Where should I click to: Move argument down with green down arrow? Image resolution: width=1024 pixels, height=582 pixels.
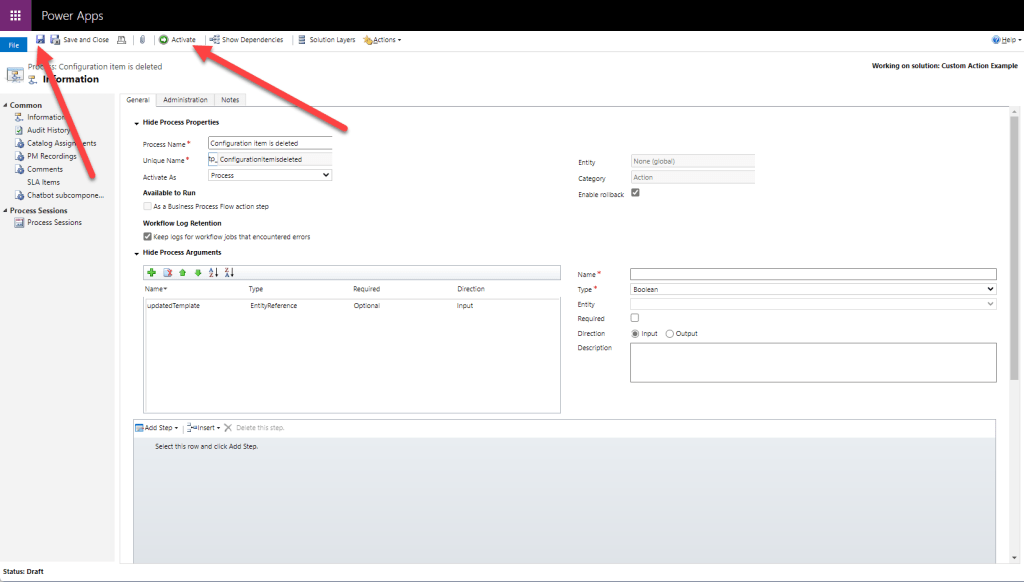pos(198,273)
